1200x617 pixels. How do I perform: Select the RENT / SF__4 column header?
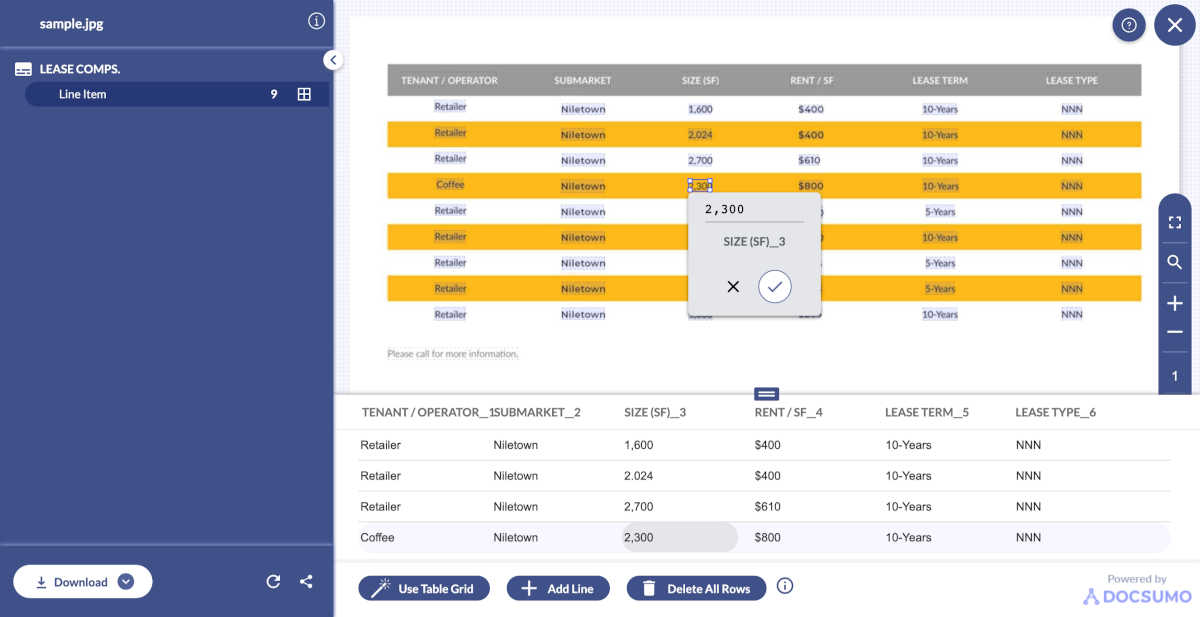pyautogui.click(x=789, y=412)
